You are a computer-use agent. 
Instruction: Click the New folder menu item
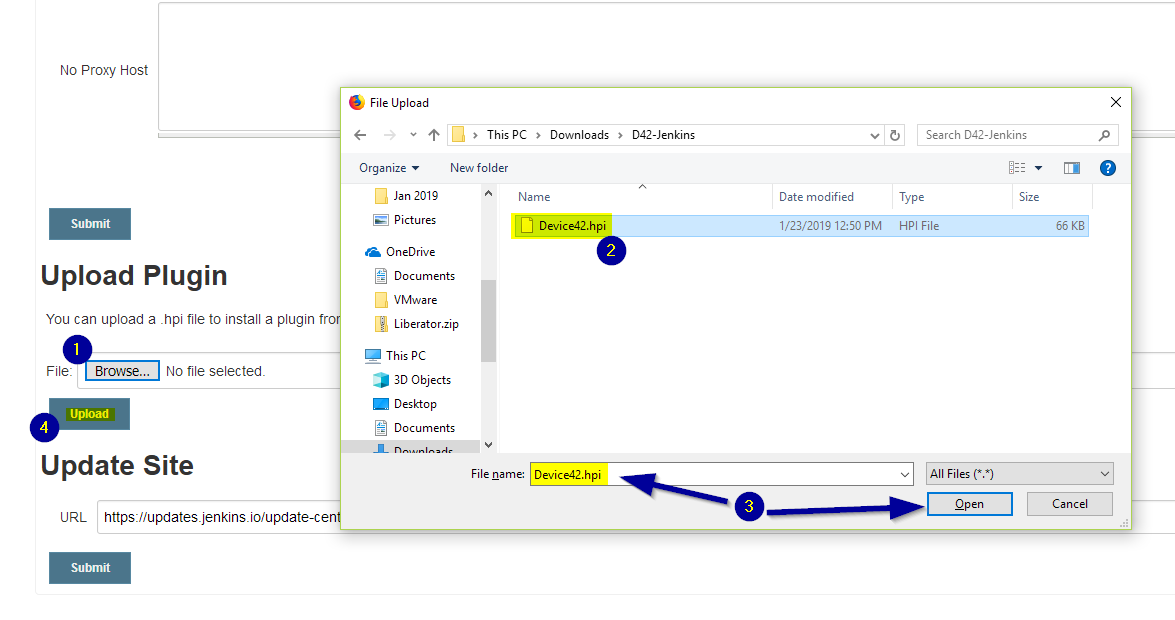[x=478, y=167]
